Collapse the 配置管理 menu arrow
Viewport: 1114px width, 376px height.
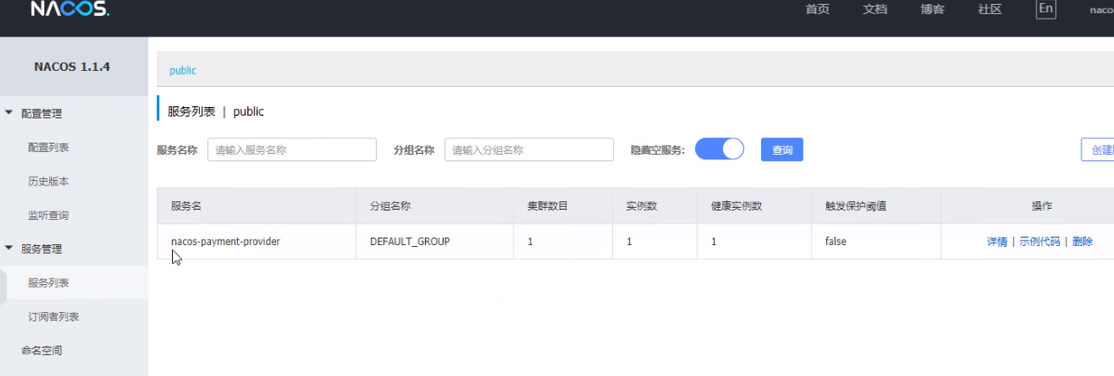(x=9, y=113)
